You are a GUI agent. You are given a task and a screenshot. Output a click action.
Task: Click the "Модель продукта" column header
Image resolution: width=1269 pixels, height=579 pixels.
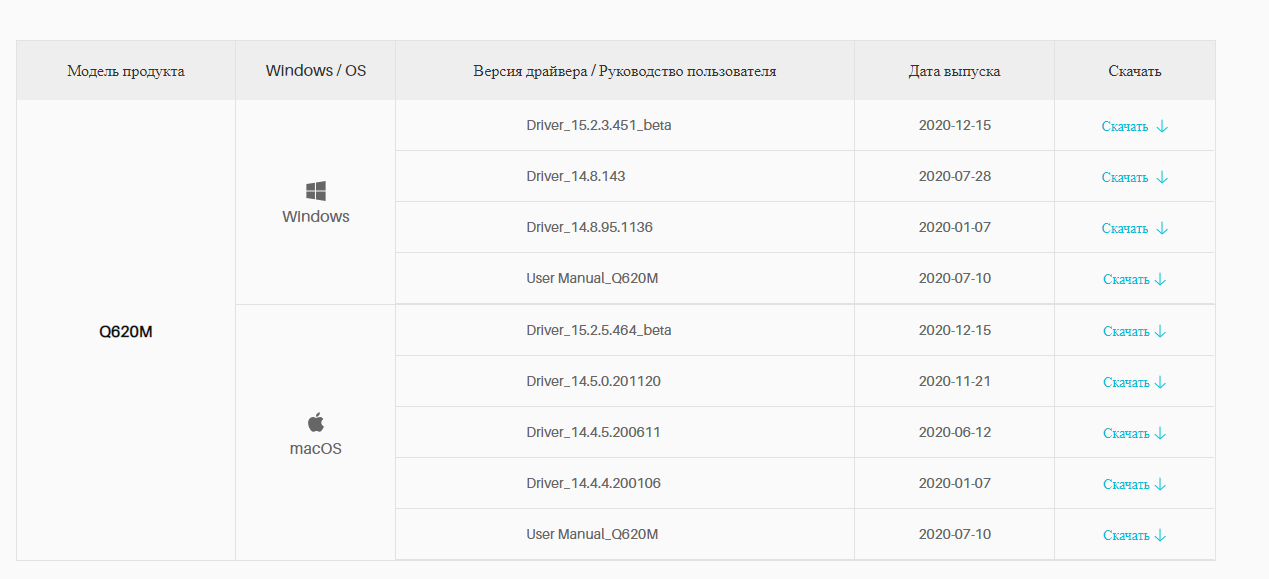coord(126,71)
